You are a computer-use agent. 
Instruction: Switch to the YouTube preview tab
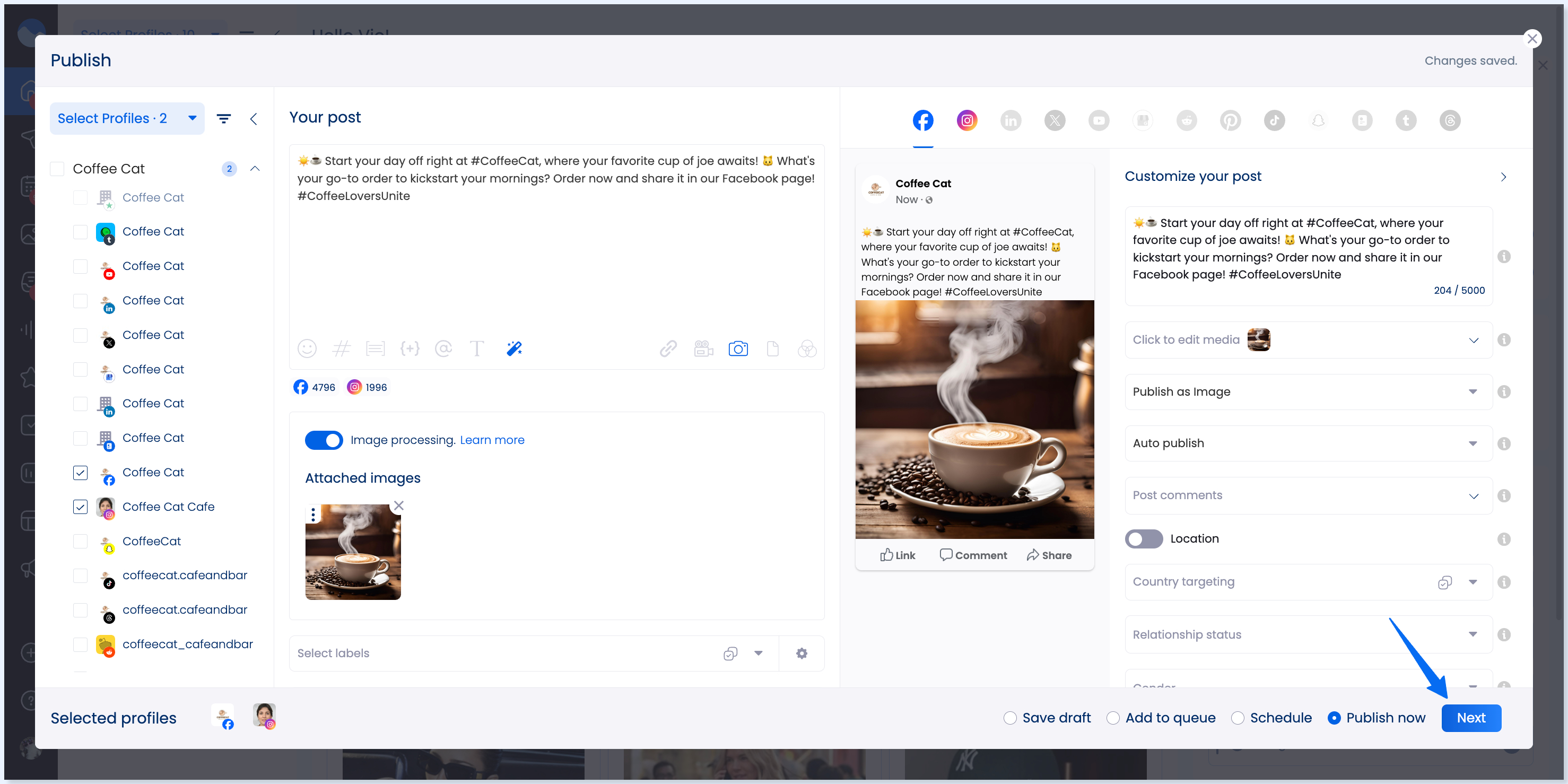click(1099, 120)
